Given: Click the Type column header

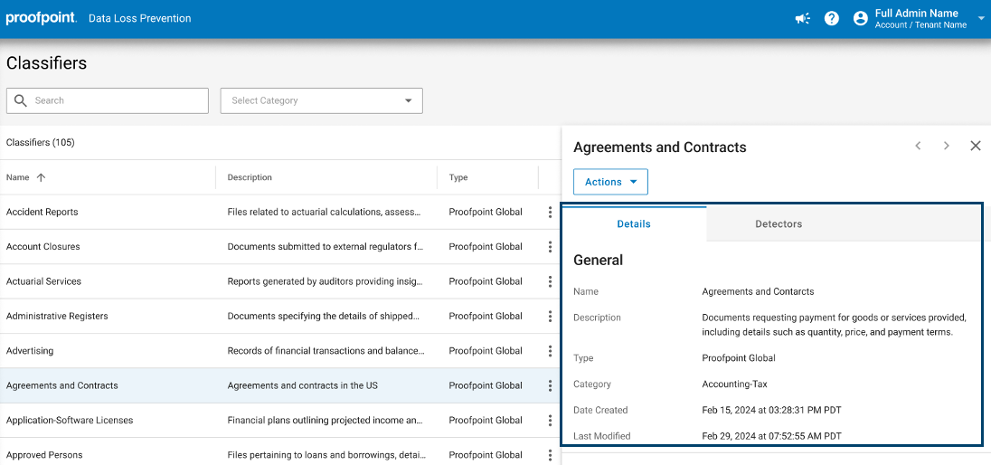Looking at the screenshot, I should [458, 178].
